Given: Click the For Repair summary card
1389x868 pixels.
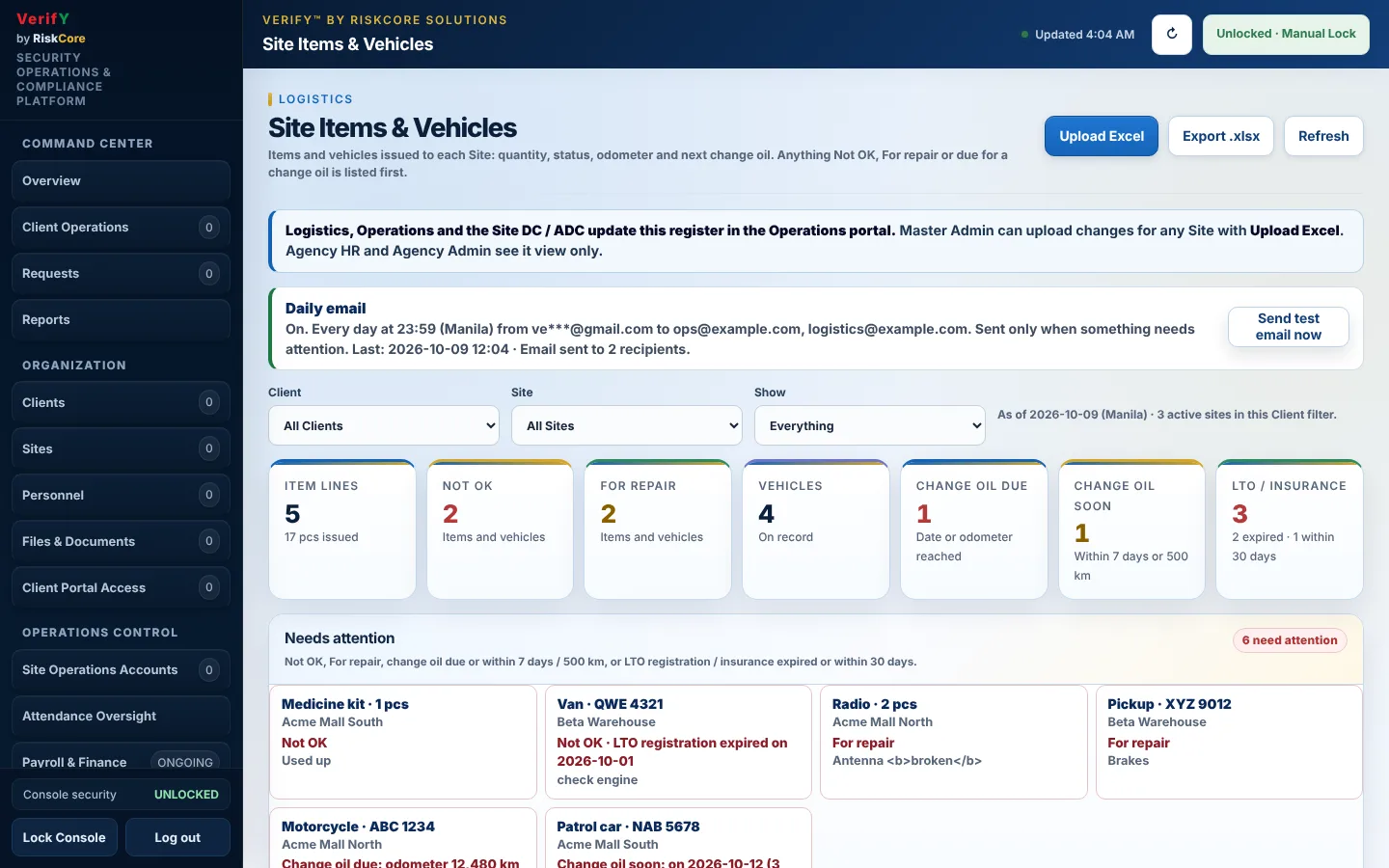Looking at the screenshot, I should (x=658, y=529).
